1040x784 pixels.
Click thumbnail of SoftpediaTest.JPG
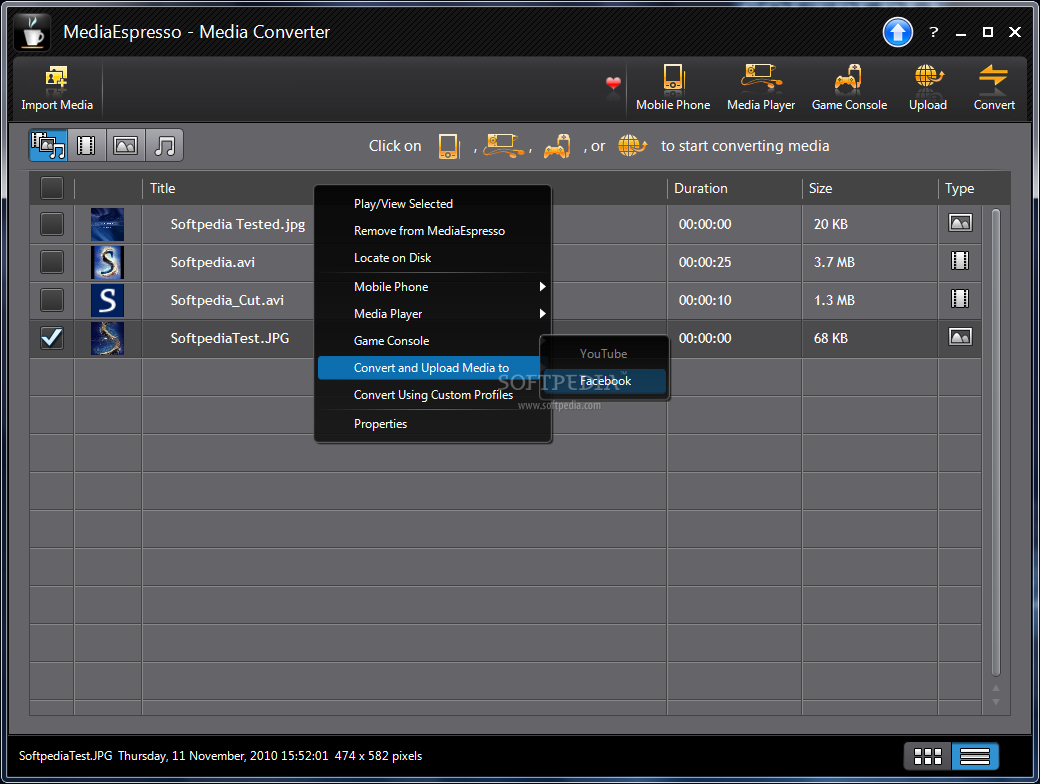click(107, 338)
